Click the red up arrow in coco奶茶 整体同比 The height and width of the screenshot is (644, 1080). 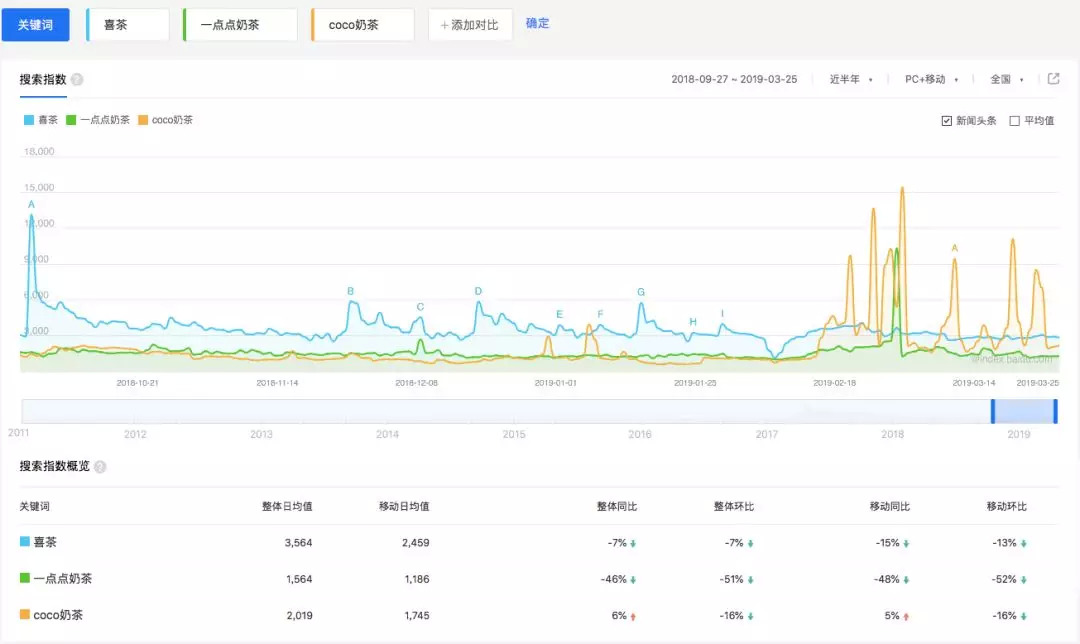pyautogui.click(x=633, y=615)
